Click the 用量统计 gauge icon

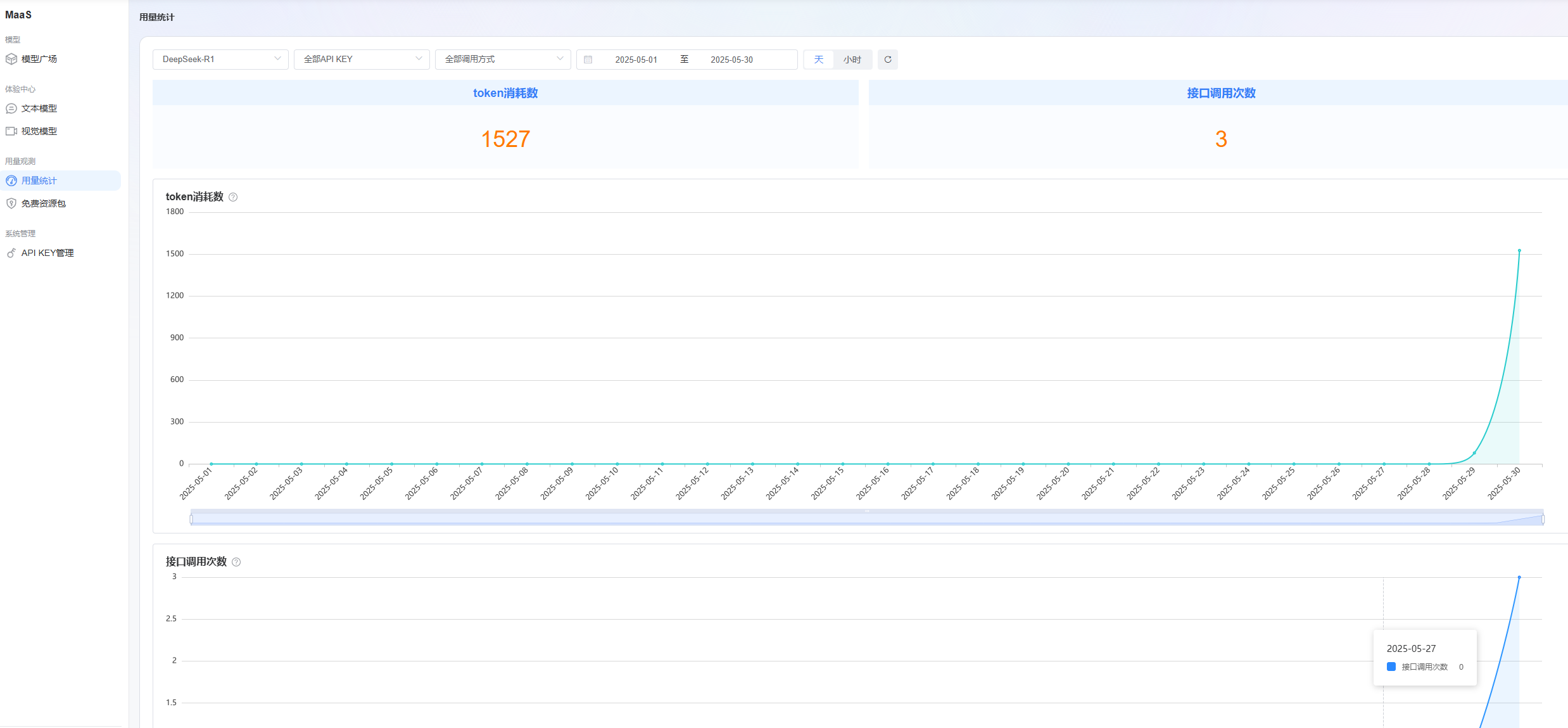click(x=11, y=181)
